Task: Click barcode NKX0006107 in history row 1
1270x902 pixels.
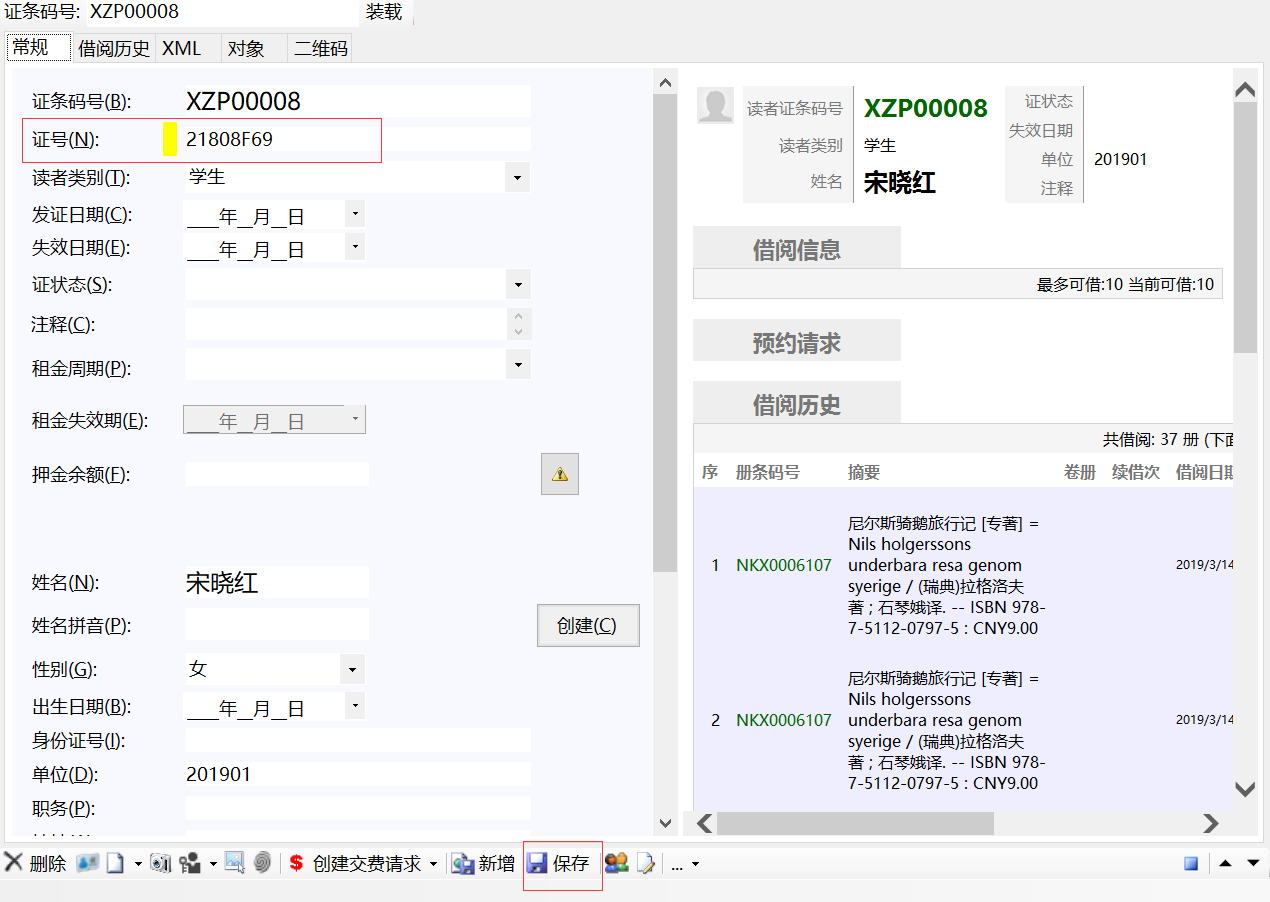Action: pyautogui.click(x=784, y=566)
